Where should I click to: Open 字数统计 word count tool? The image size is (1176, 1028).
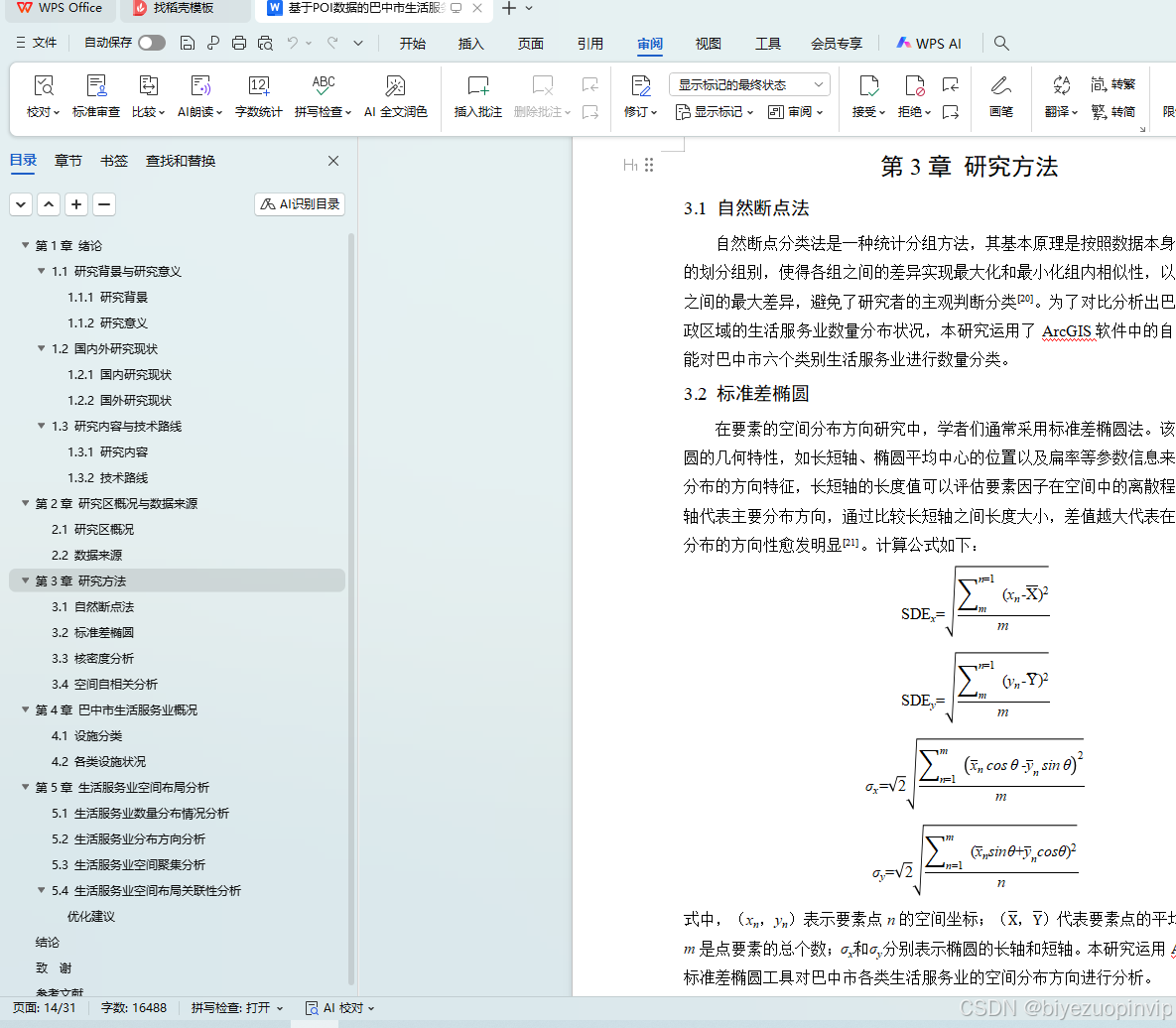click(x=259, y=96)
